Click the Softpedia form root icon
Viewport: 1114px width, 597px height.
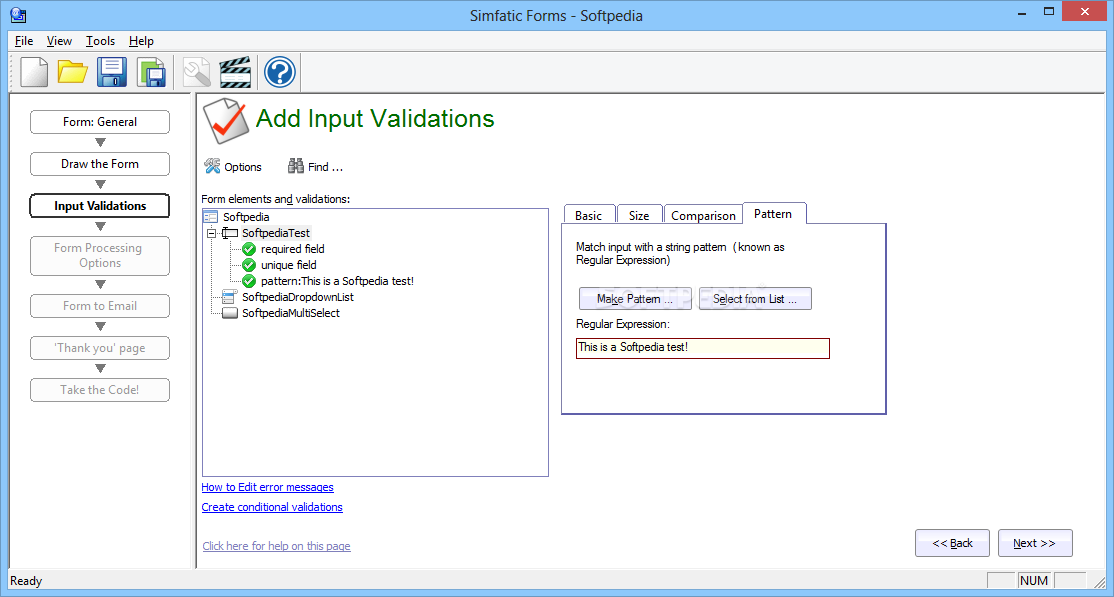[211, 217]
